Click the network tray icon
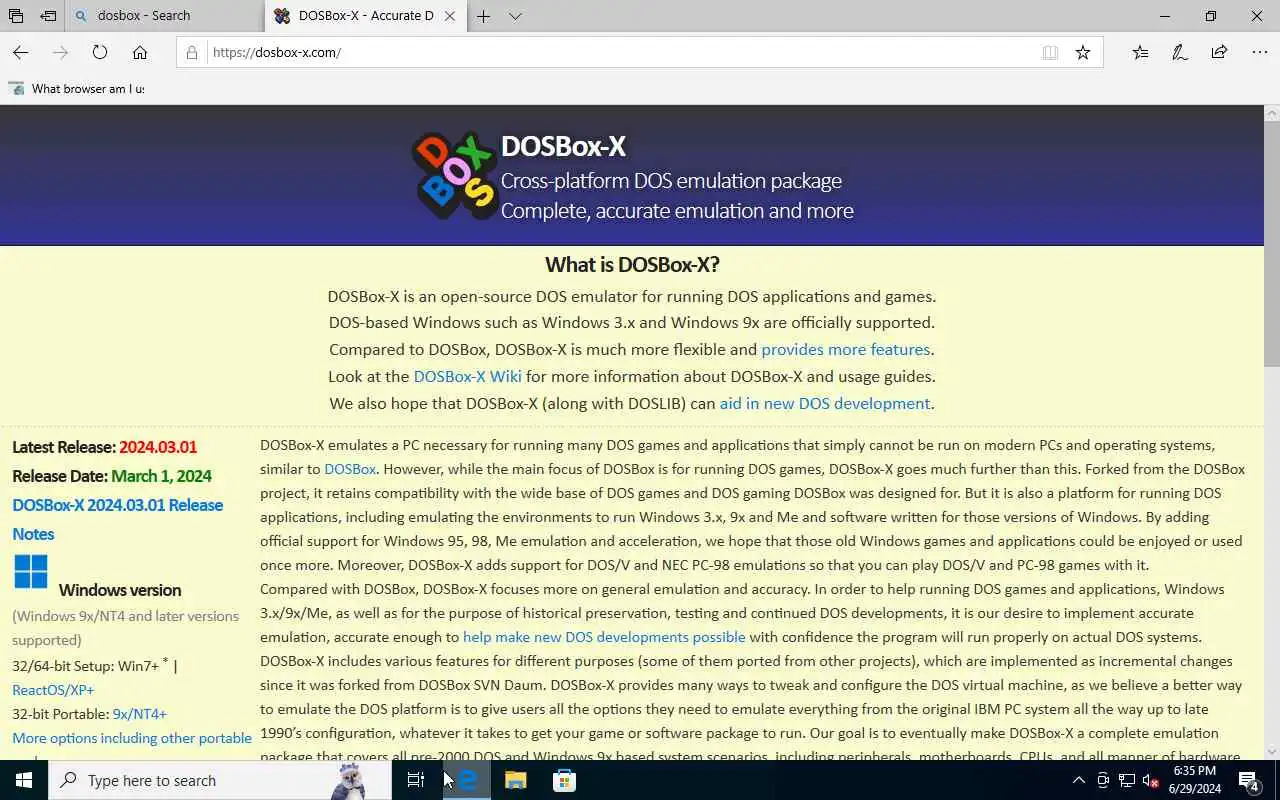Viewport: 1280px width, 800px height. [1127, 780]
